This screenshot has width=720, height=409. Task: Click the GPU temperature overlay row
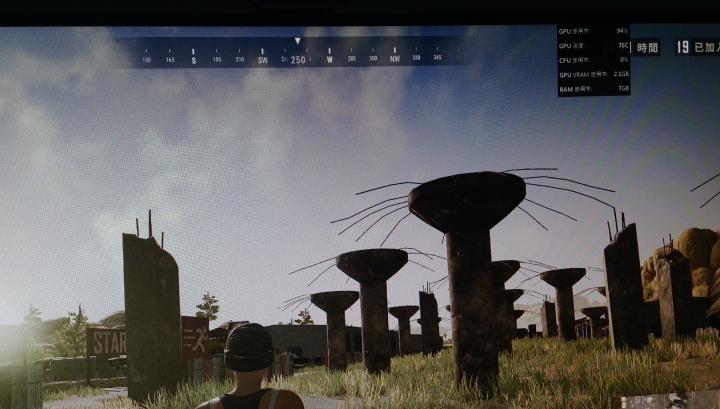(x=593, y=46)
